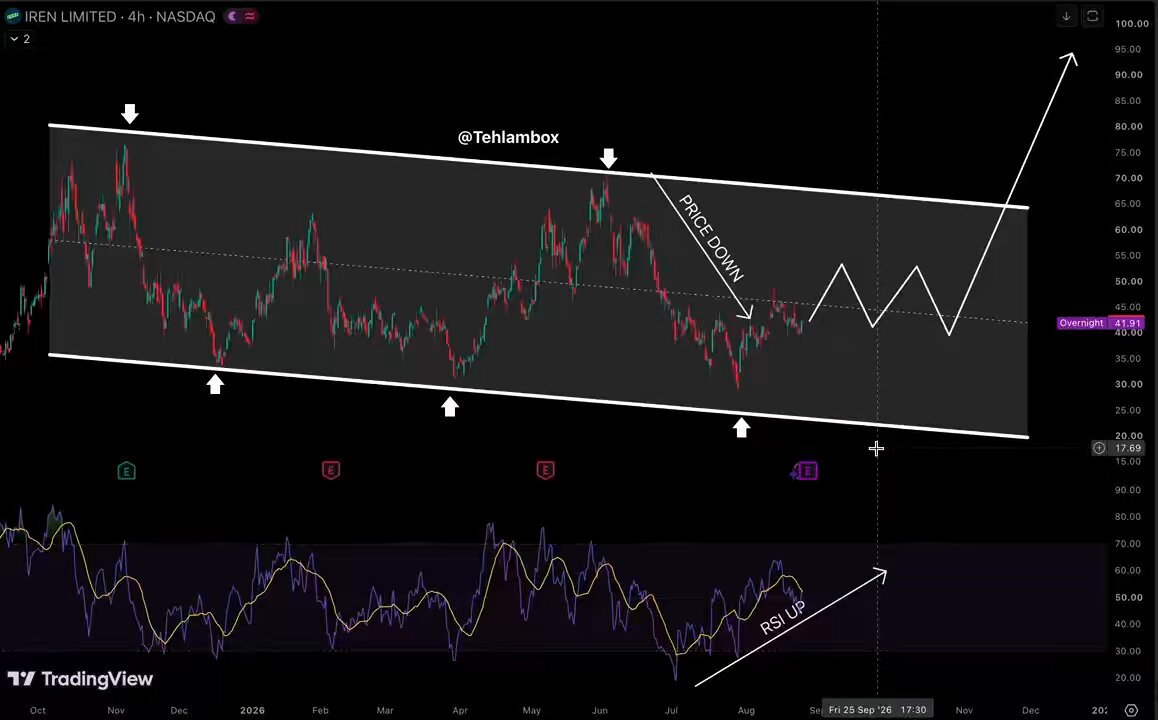Viewport: 1158px width, 720px height.
Task: Click the 65.00 price scale label
Action: click(x=1128, y=204)
